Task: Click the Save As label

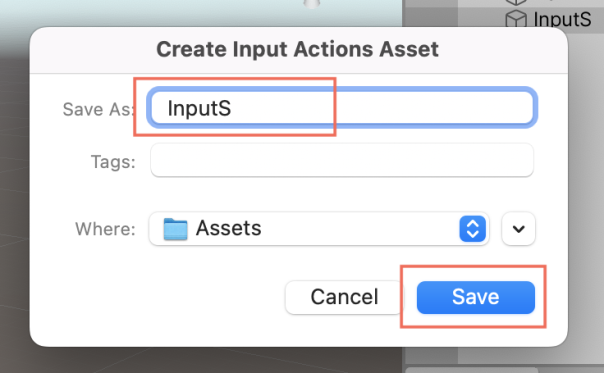Action: coord(98,109)
